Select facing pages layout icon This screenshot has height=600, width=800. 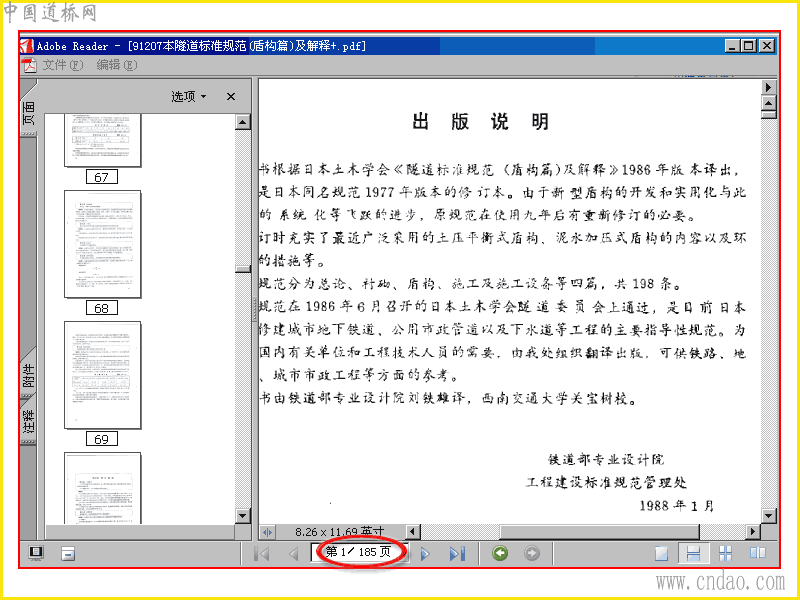758,553
